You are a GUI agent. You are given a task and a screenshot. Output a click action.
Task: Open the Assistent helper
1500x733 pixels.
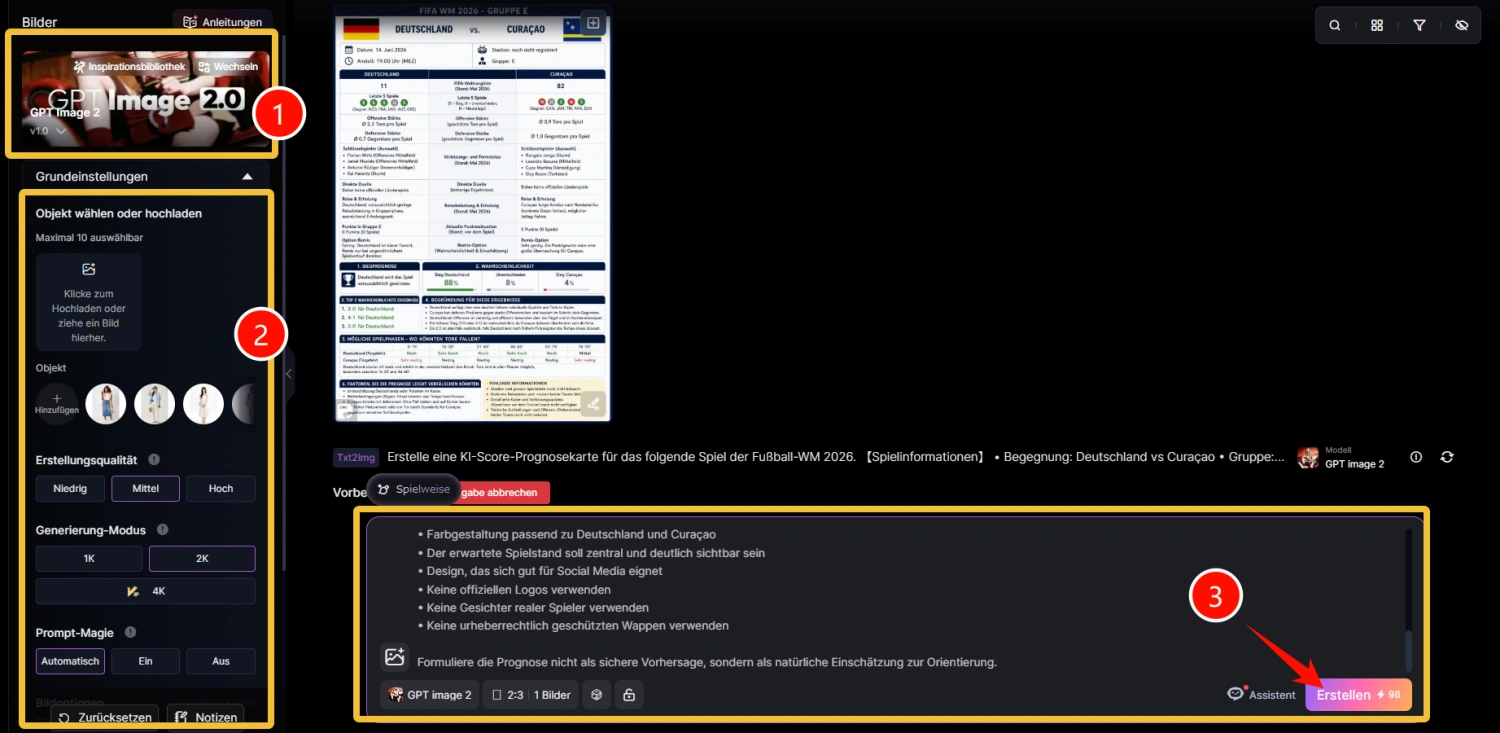click(1262, 695)
